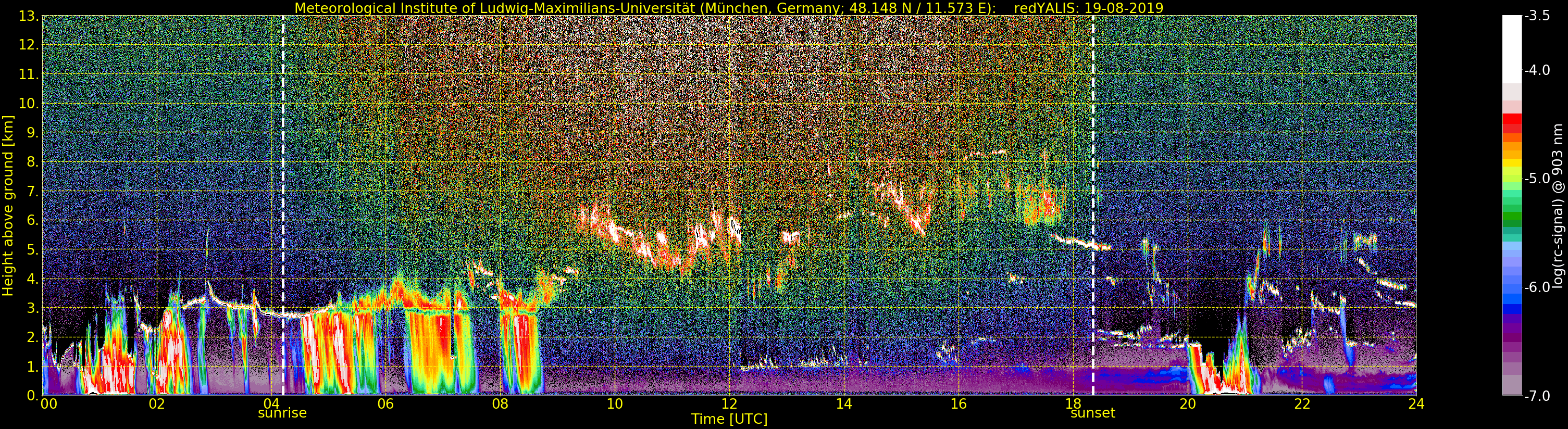Click time axis tick '24'
Image resolution: width=1568 pixels, height=429 pixels.
coord(1416,404)
